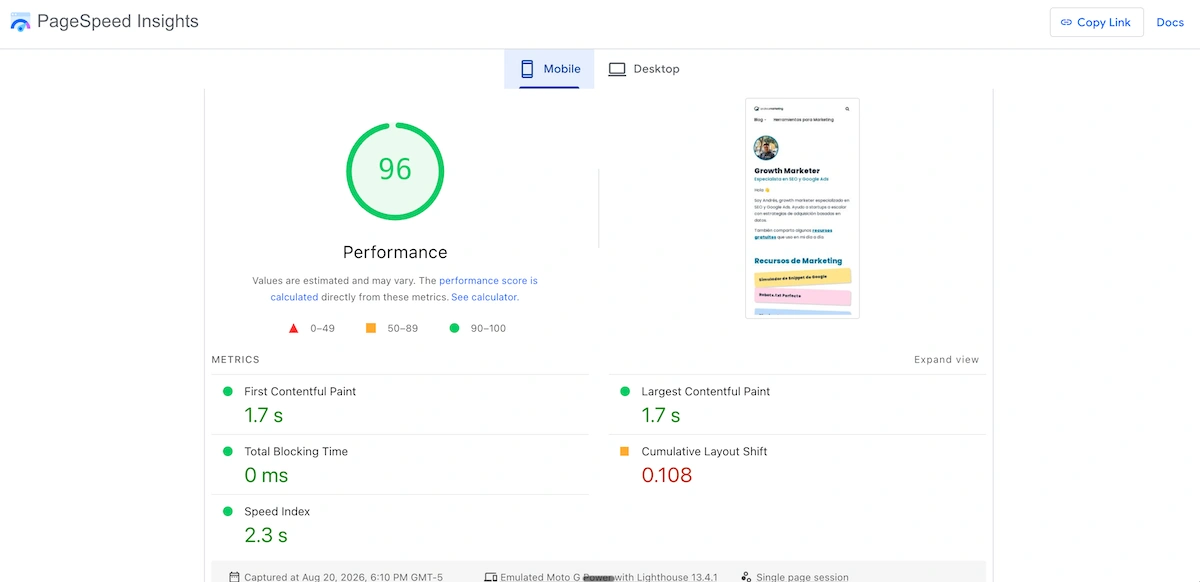The height and width of the screenshot is (582, 1200).
Task: Click the Captured at Aug 20, 2026 text
Action: tap(343, 577)
